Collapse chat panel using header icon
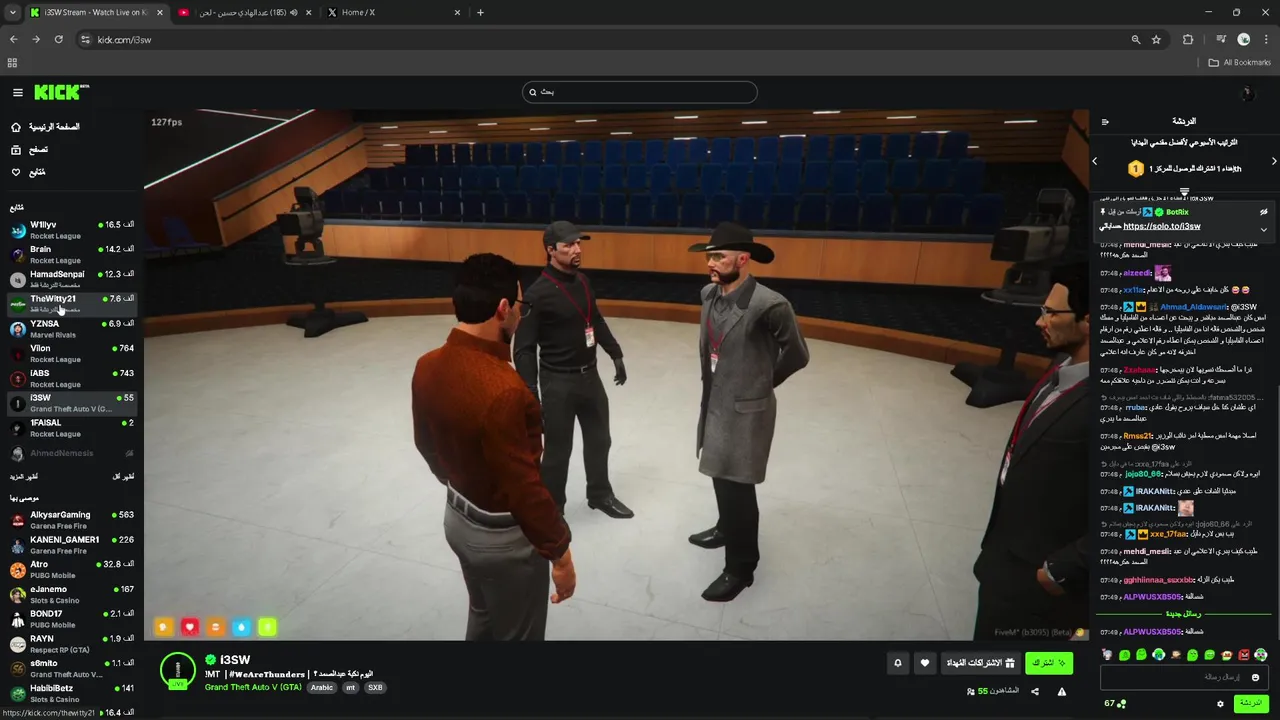Screen dimensions: 1280x720 1105,122
